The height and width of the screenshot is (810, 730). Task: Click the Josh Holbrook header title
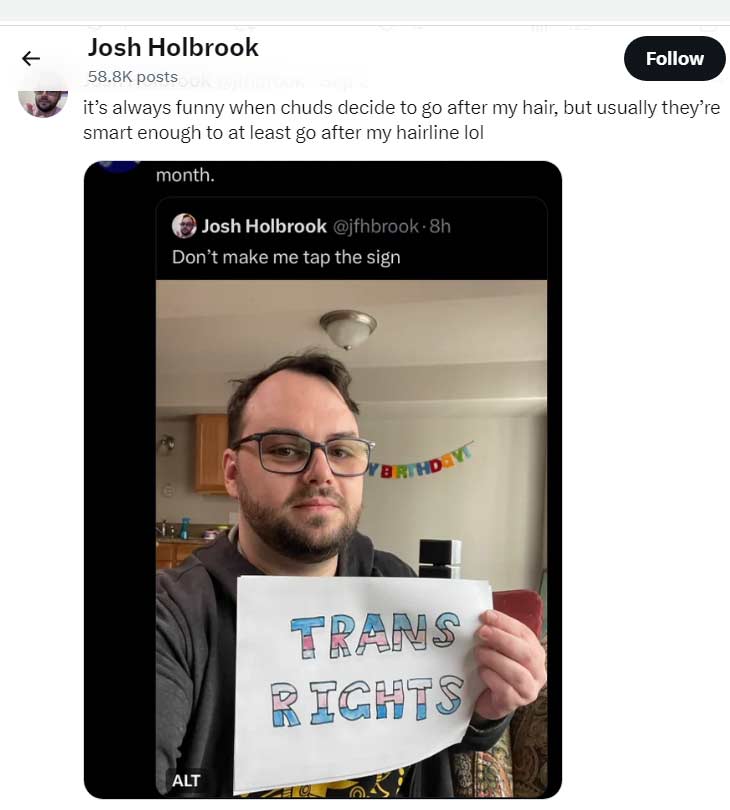(173, 48)
